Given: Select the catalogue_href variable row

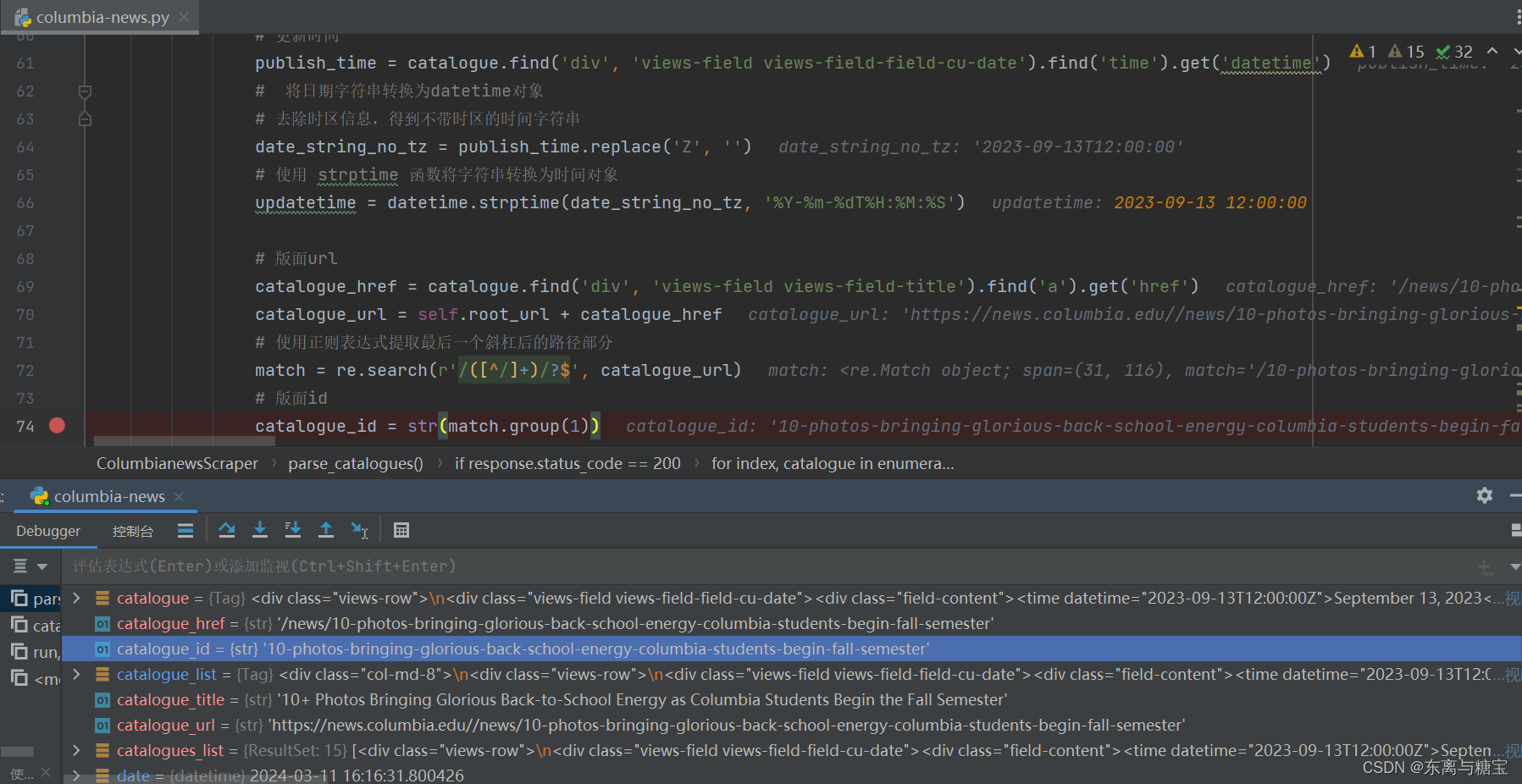Looking at the screenshot, I should [x=792, y=623].
